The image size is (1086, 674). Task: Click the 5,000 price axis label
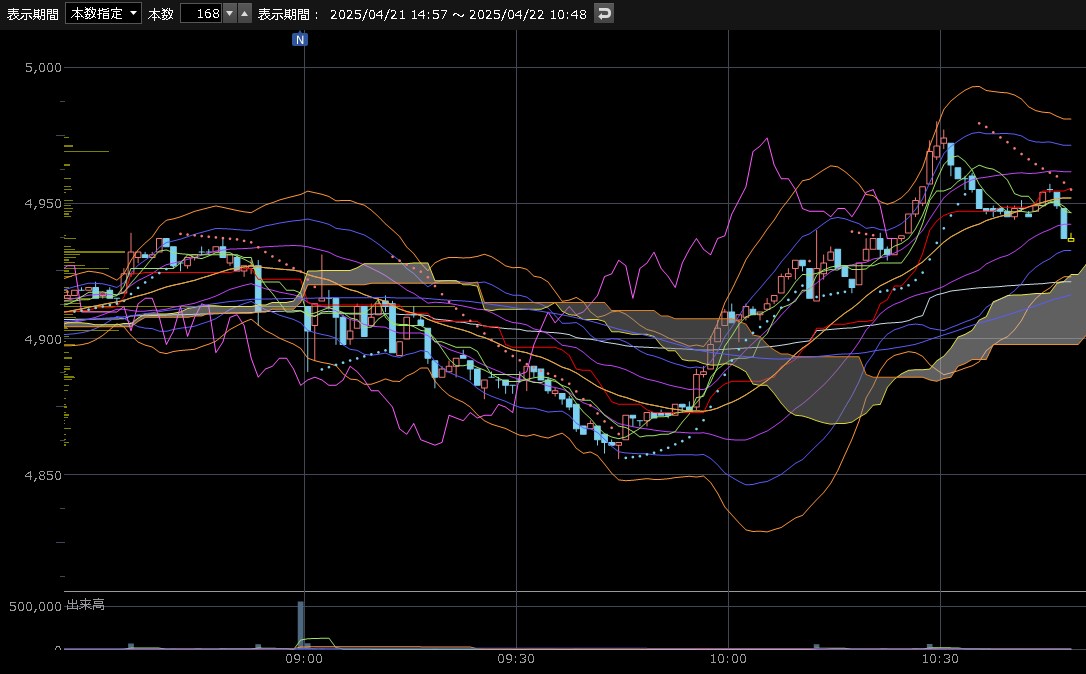(x=43, y=67)
